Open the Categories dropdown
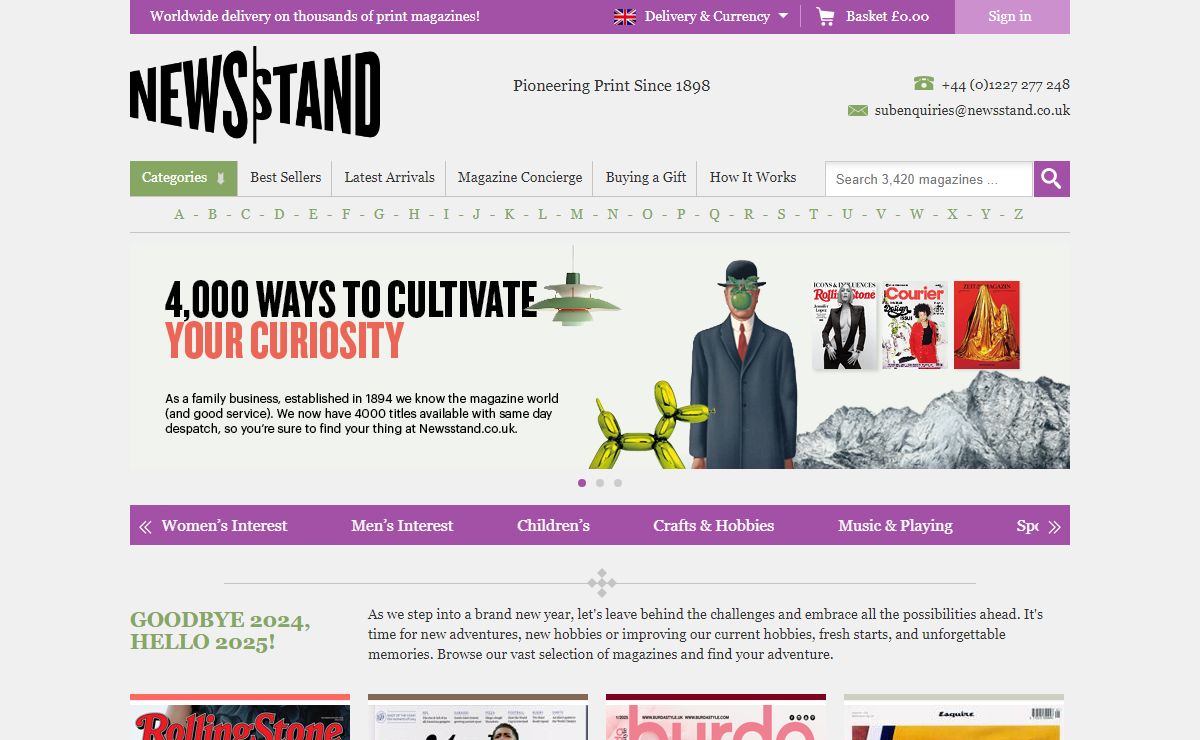Image resolution: width=1200 pixels, height=740 pixels. [x=184, y=178]
